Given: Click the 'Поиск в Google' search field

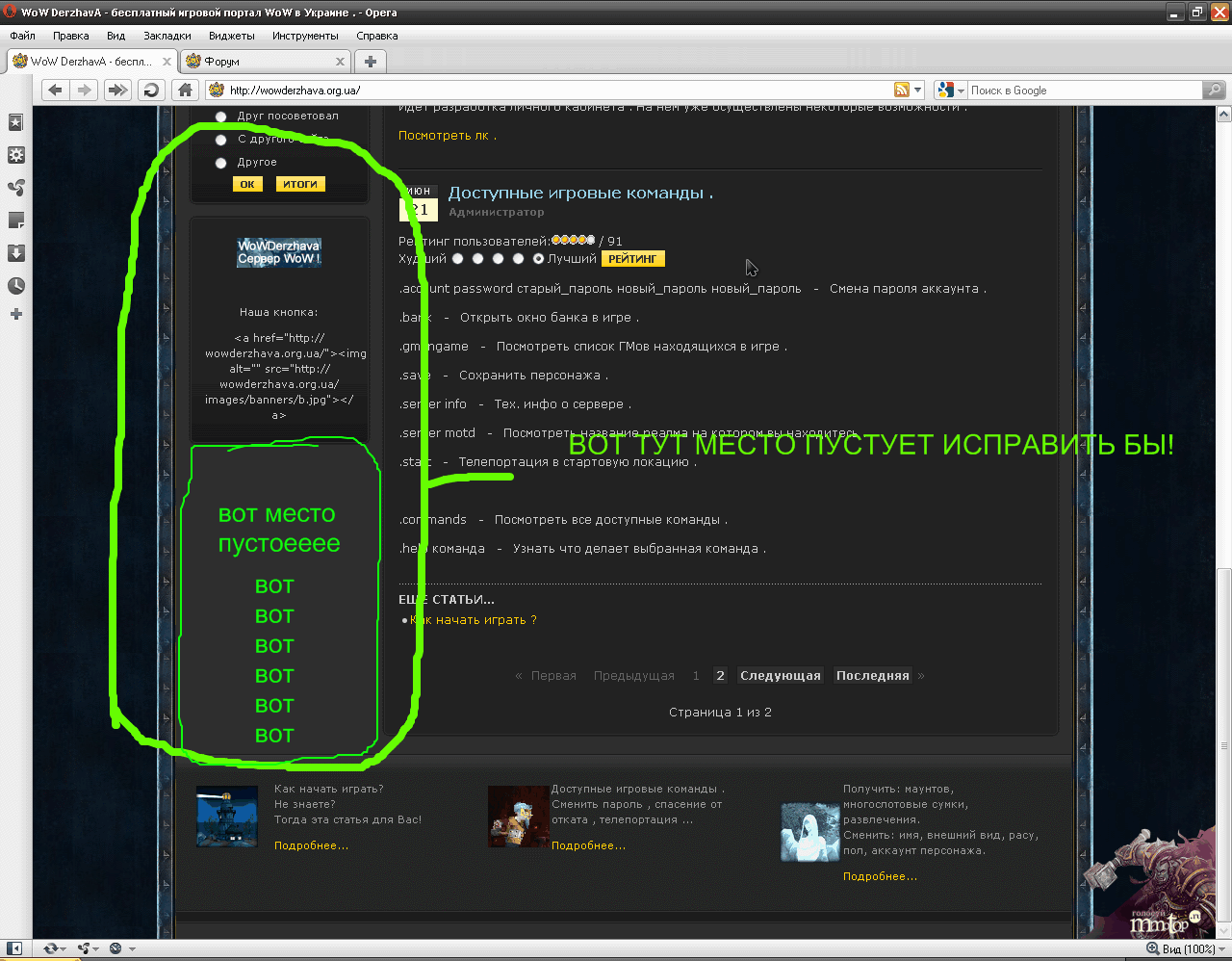Looking at the screenshot, I should pos(1085,90).
